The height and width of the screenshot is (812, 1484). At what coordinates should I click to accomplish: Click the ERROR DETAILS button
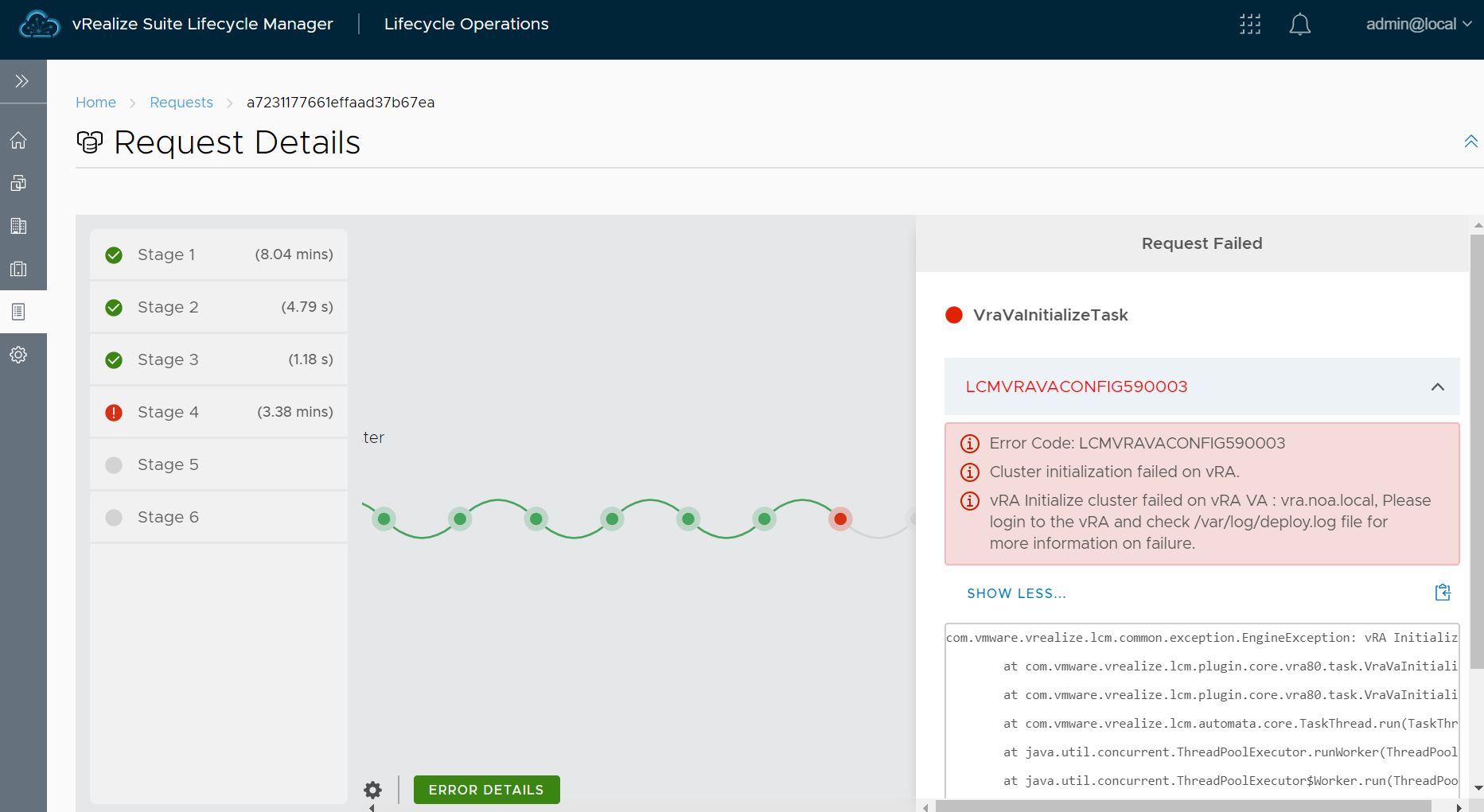pos(486,790)
